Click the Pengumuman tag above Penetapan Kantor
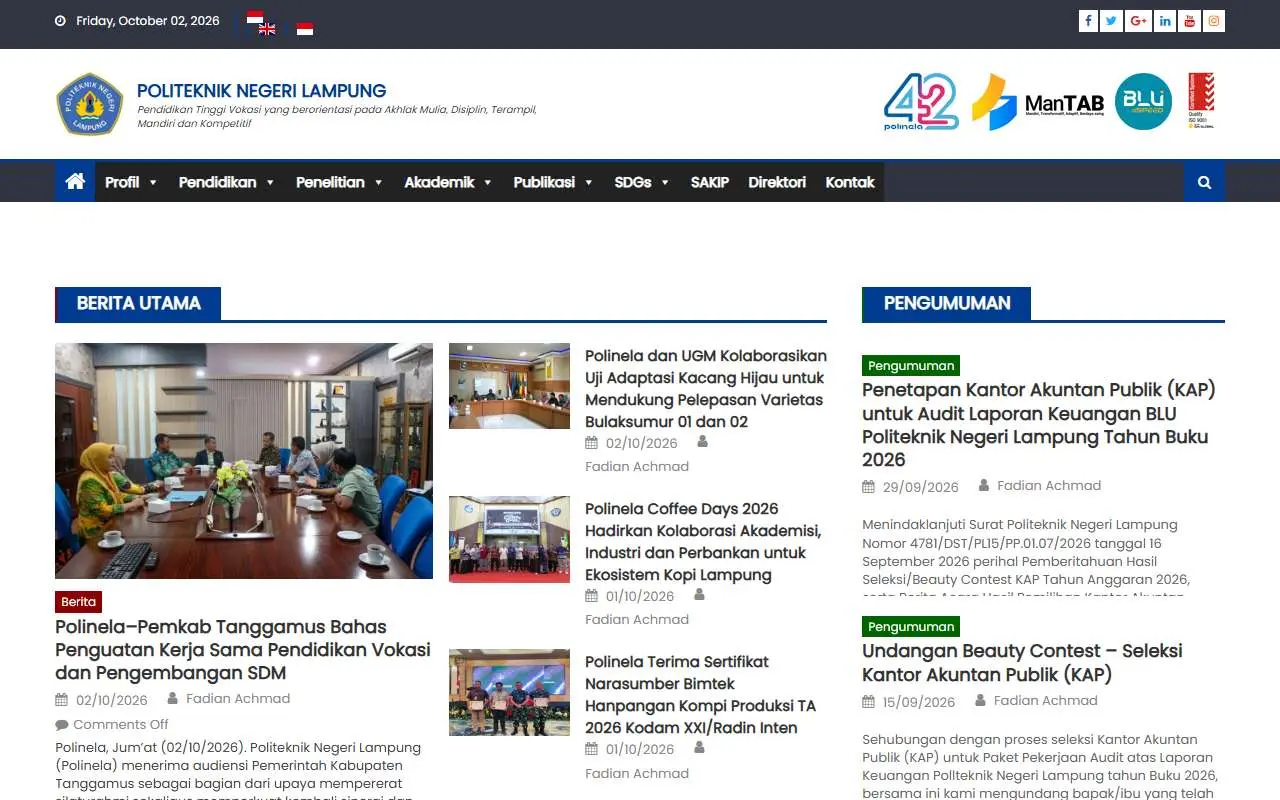The width and height of the screenshot is (1280, 800). pos(911,366)
